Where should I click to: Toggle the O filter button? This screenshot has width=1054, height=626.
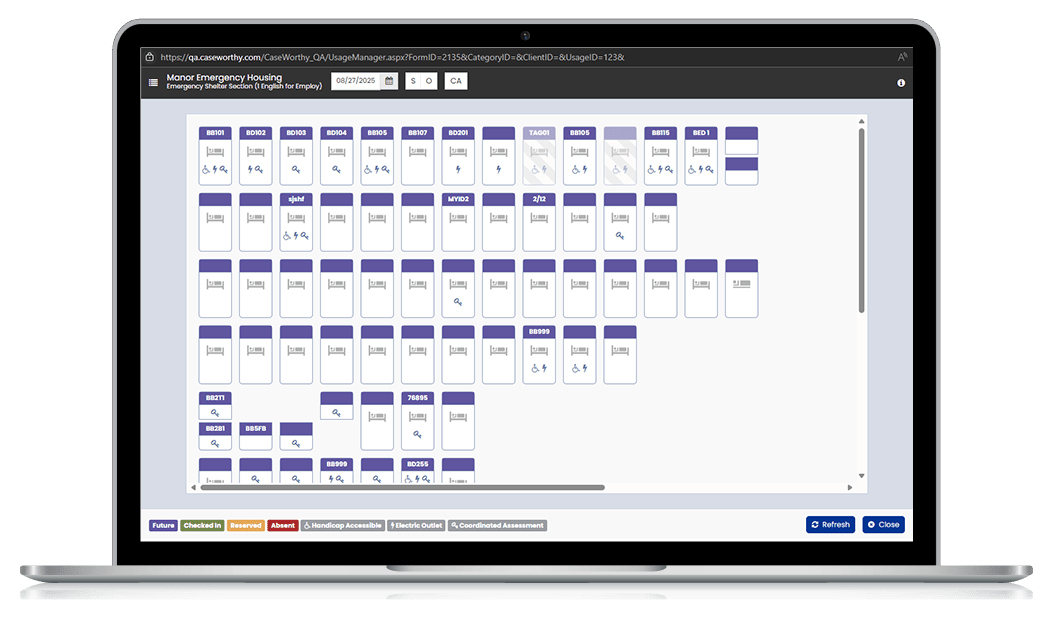coord(429,81)
